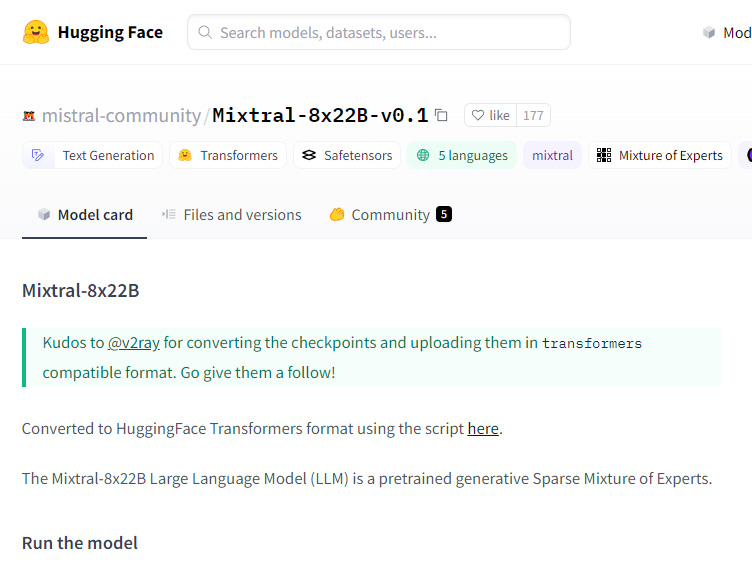752x564 pixels.
Task: Follow the conversion script 'here' link
Action: coord(483,429)
